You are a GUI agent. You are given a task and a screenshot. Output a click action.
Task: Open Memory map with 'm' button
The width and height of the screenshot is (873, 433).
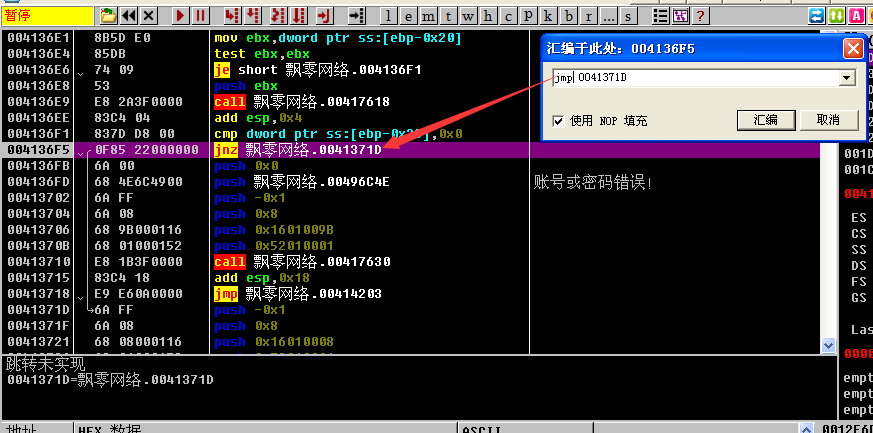point(429,16)
